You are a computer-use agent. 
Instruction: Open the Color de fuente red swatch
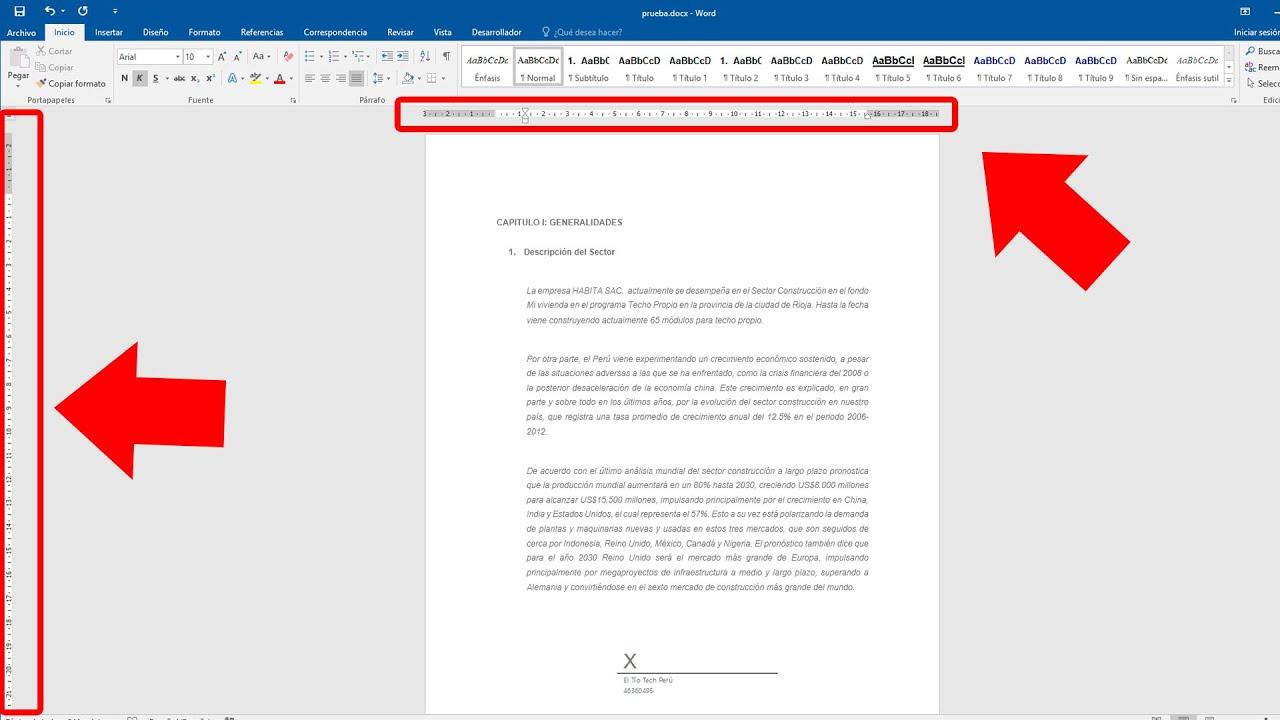click(280, 77)
